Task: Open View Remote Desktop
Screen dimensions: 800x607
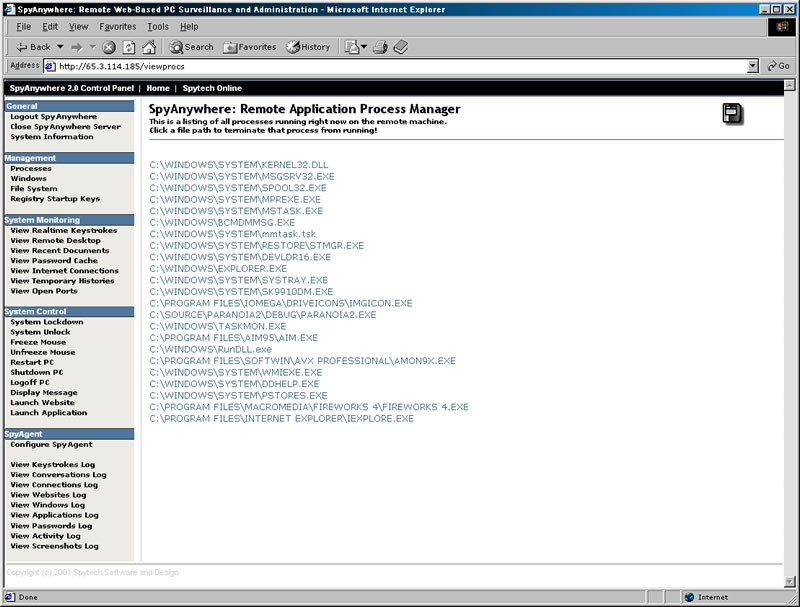Action: pyautogui.click(x=55, y=240)
